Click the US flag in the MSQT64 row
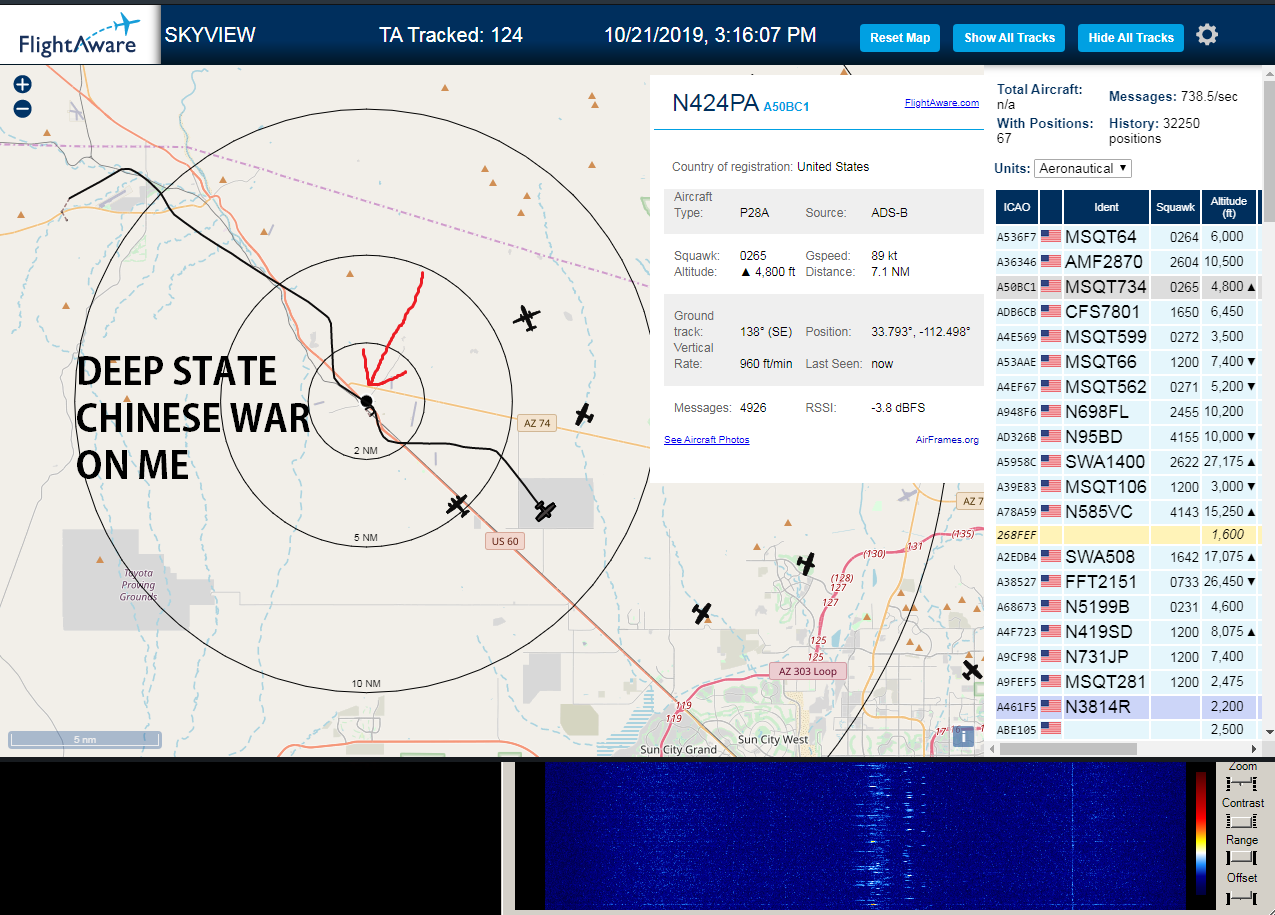1275x915 pixels. pos(1051,237)
